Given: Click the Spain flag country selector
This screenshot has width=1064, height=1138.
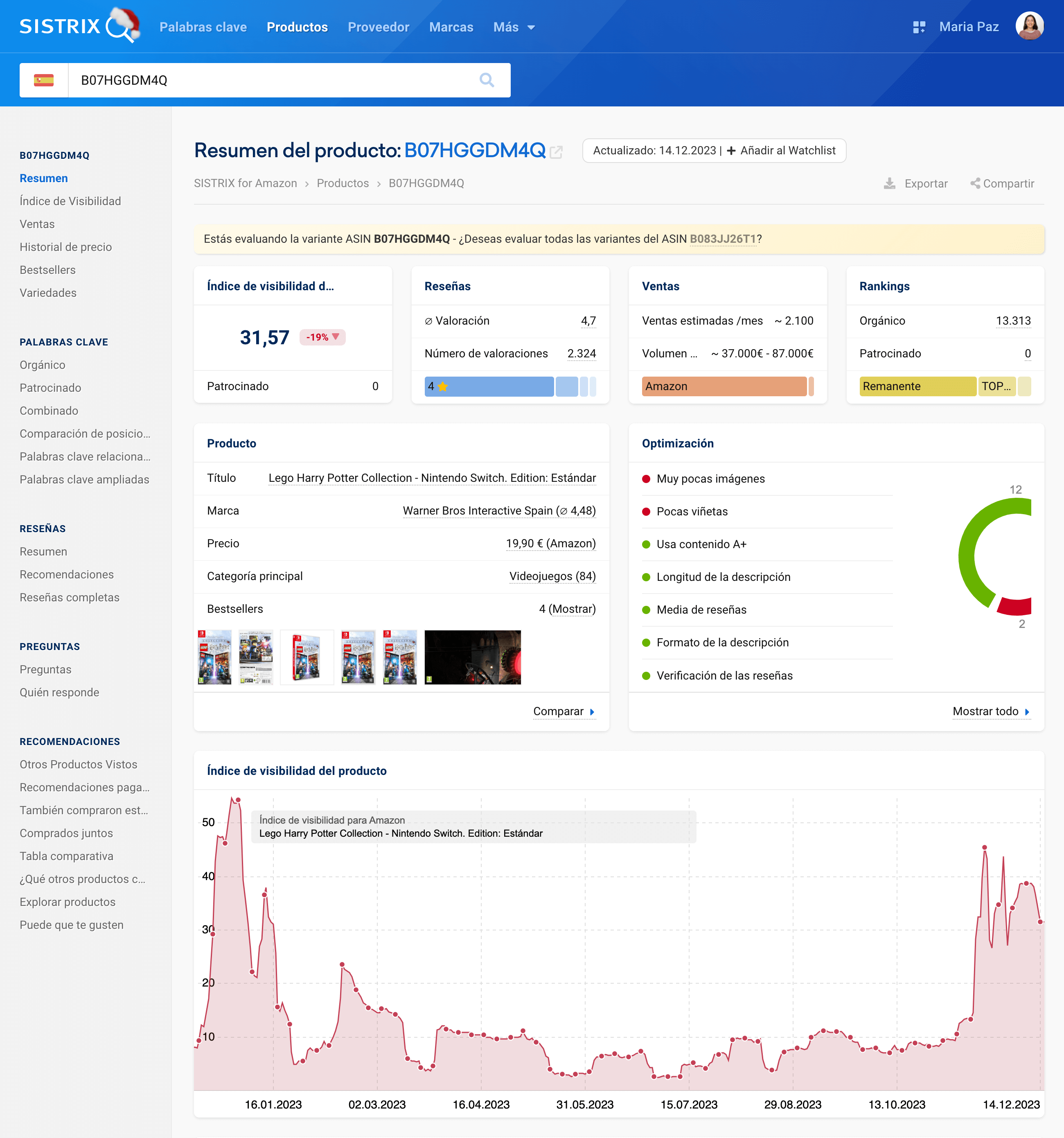Looking at the screenshot, I should tap(43, 80).
